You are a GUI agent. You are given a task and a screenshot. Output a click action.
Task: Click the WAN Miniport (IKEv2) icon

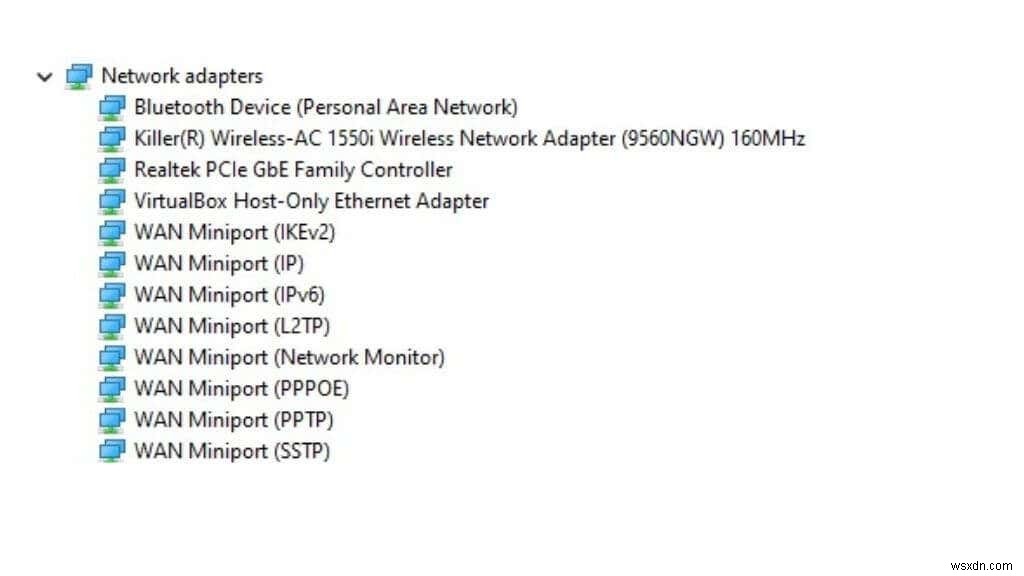point(112,233)
